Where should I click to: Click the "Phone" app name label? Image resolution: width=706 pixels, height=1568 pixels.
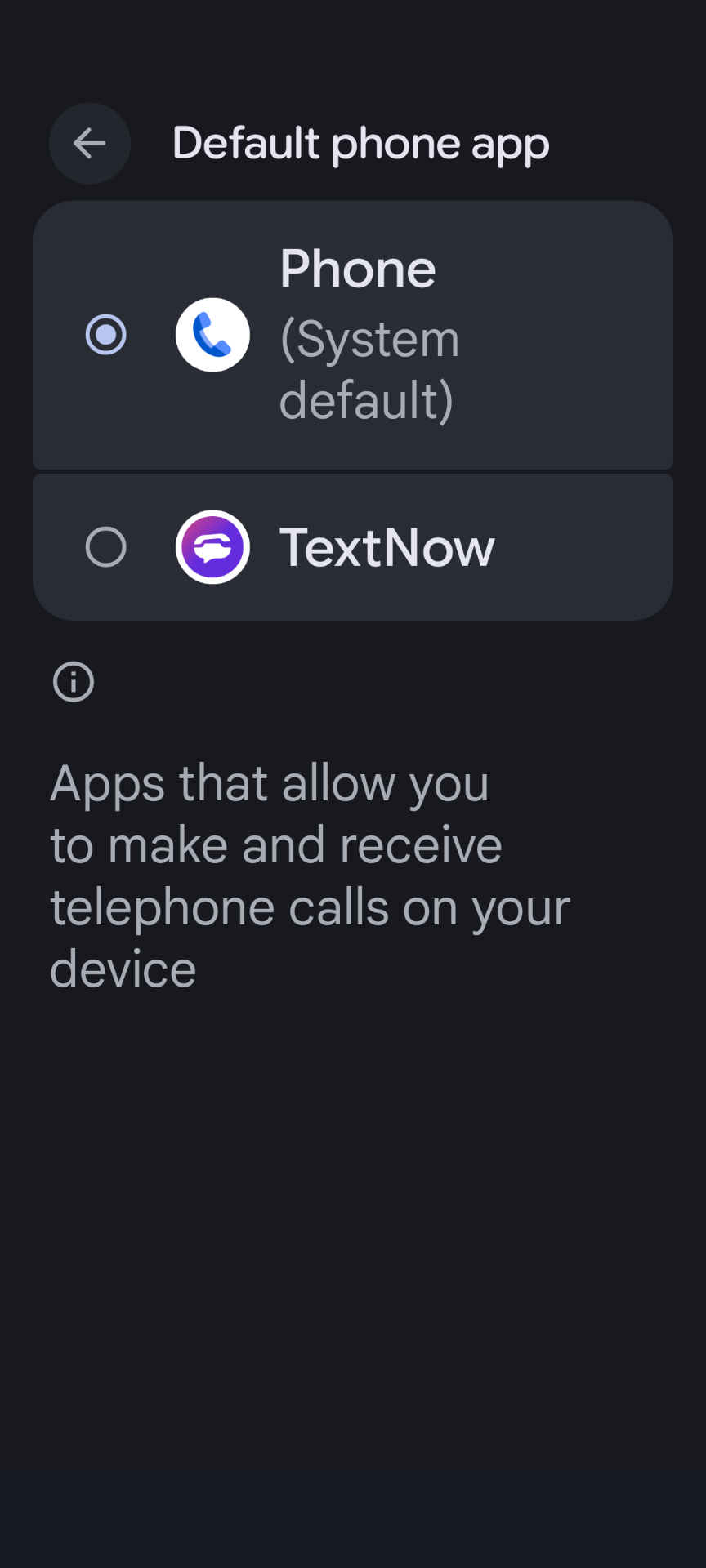coord(358,269)
